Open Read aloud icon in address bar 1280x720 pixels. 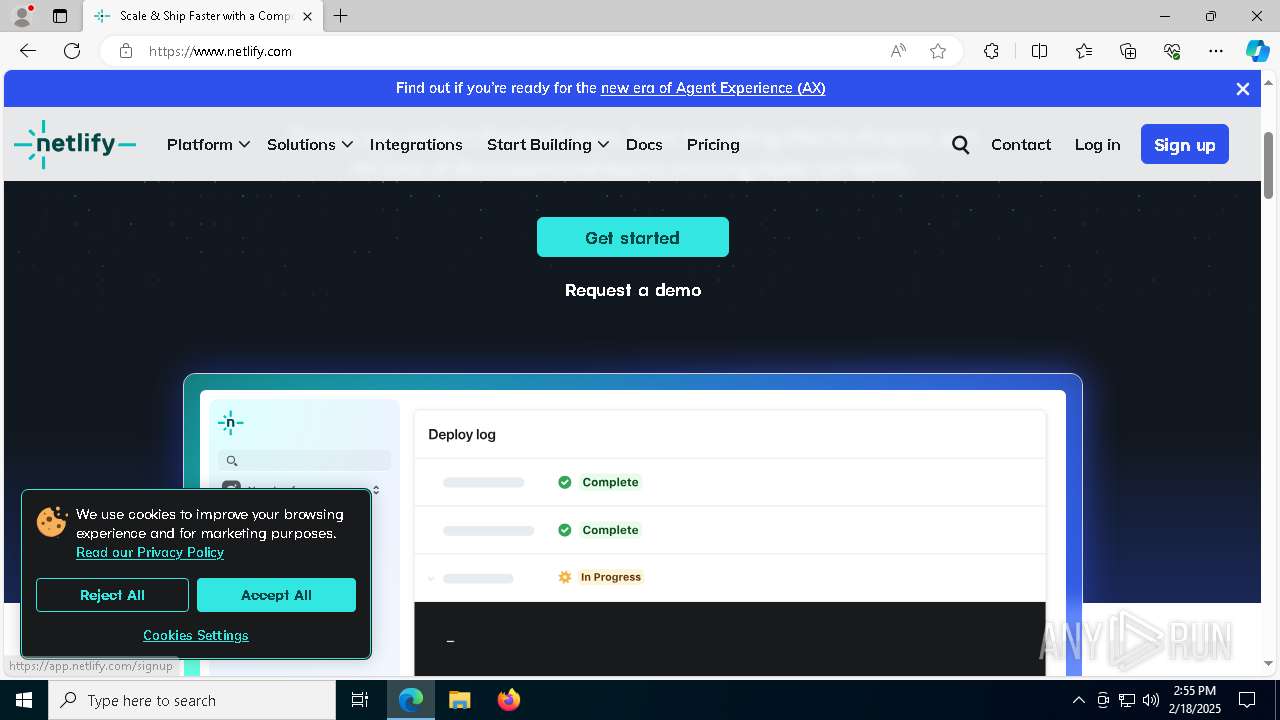tap(898, 51)
